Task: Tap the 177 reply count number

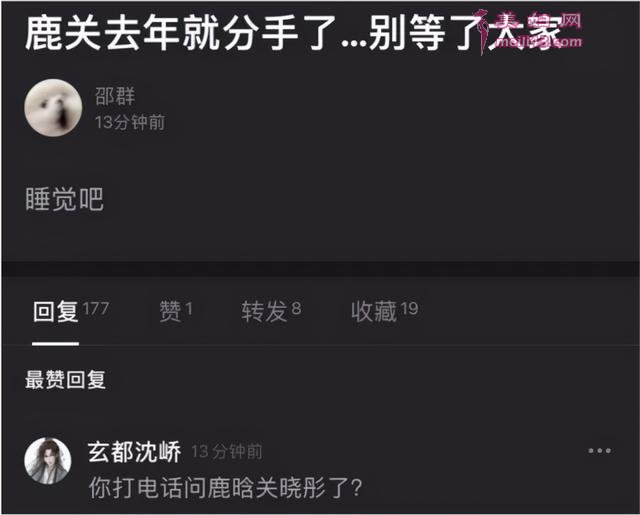Action: [96, 308]
